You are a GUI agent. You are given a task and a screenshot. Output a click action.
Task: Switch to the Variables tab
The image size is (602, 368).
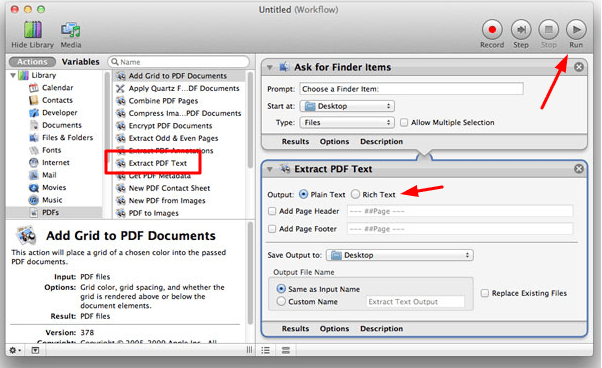(80, 62)
